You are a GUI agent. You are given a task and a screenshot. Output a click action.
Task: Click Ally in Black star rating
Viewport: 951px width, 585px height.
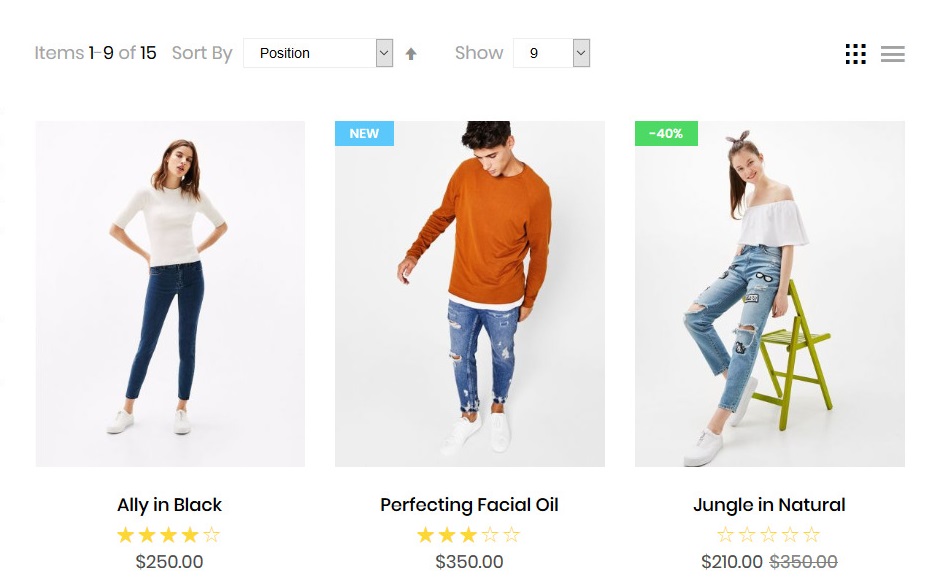click(x=169, y=535)
